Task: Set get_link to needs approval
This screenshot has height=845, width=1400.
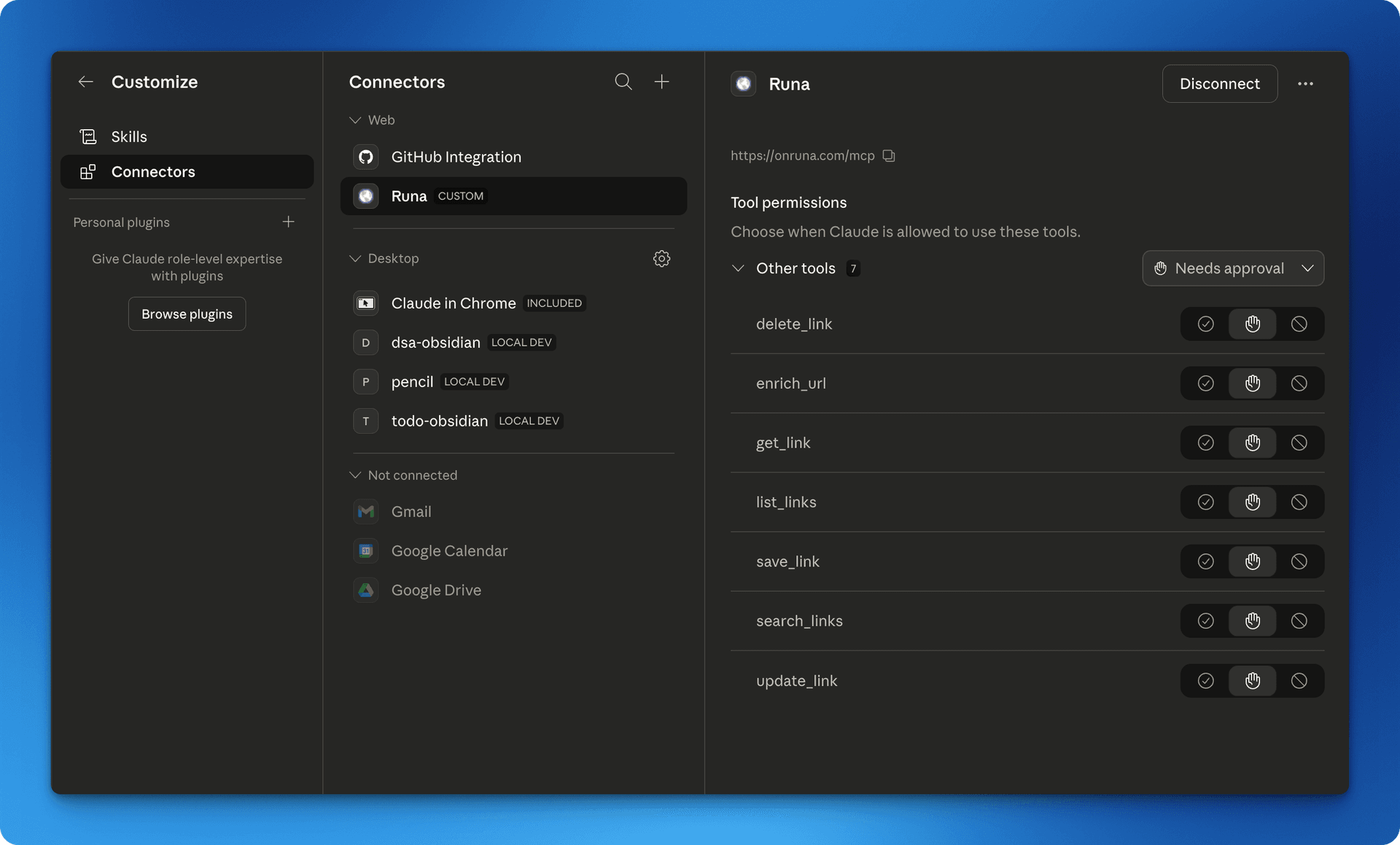Action: pyautogui.click(x=1252, y=443)
